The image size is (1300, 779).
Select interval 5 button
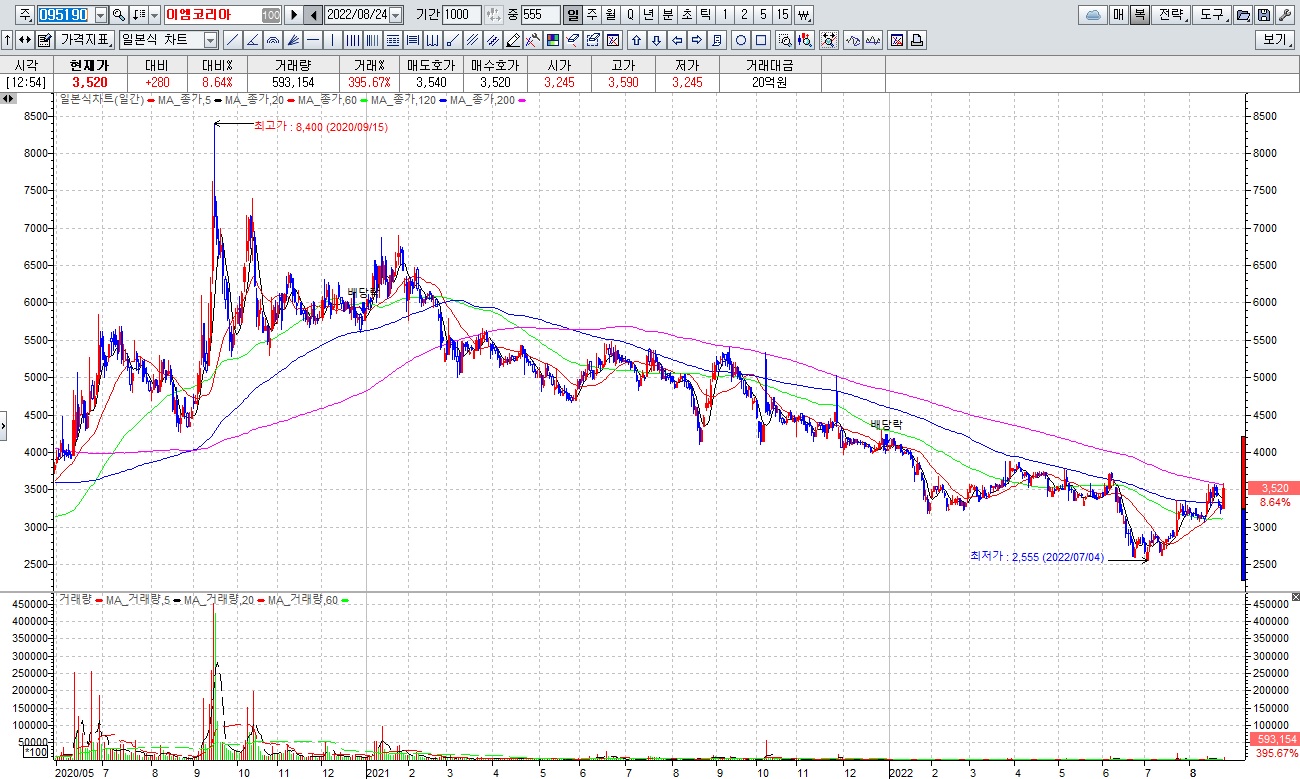click(x=763, y=15)
